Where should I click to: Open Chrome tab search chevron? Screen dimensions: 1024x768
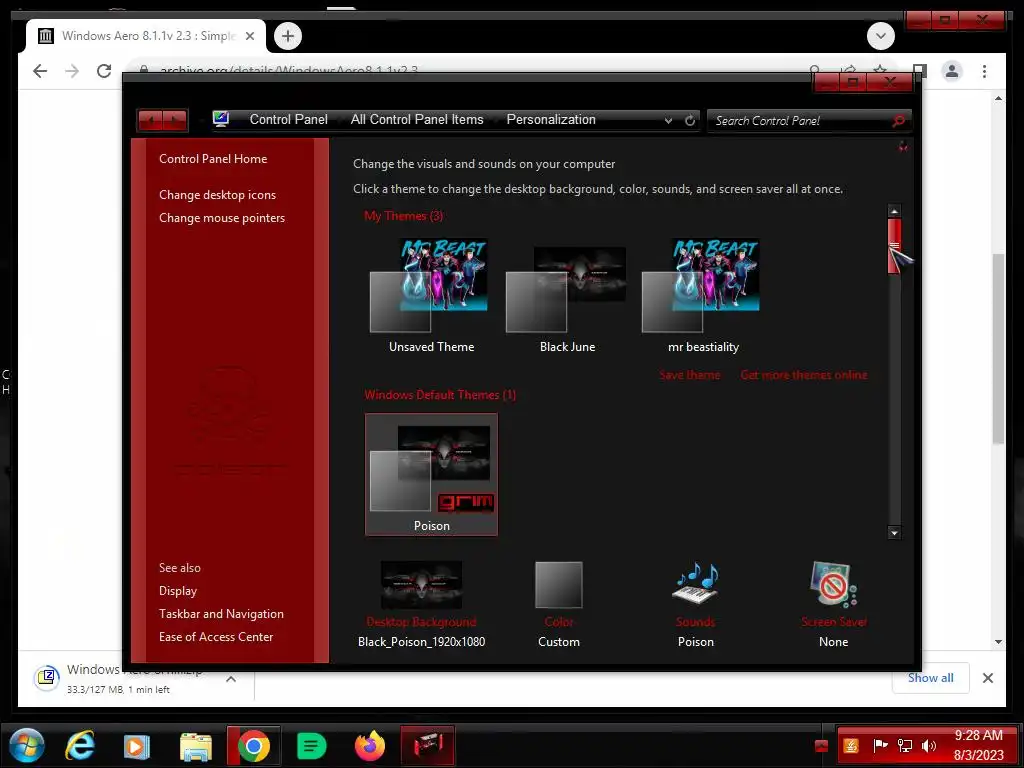(880, 36)
